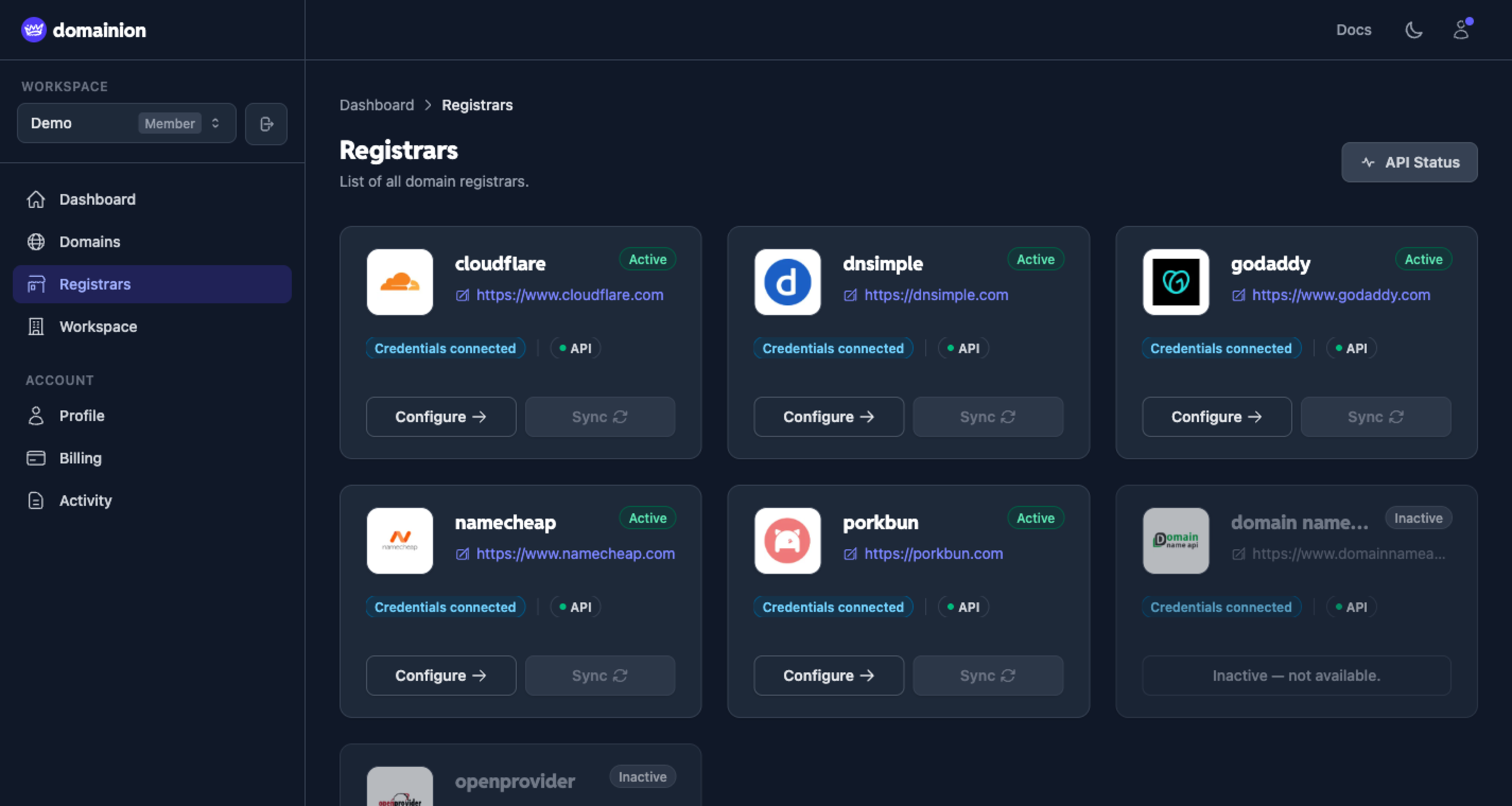1512x806 pixels.
Task: Click Sync on the cloudflare card
Action: (600, 416)
